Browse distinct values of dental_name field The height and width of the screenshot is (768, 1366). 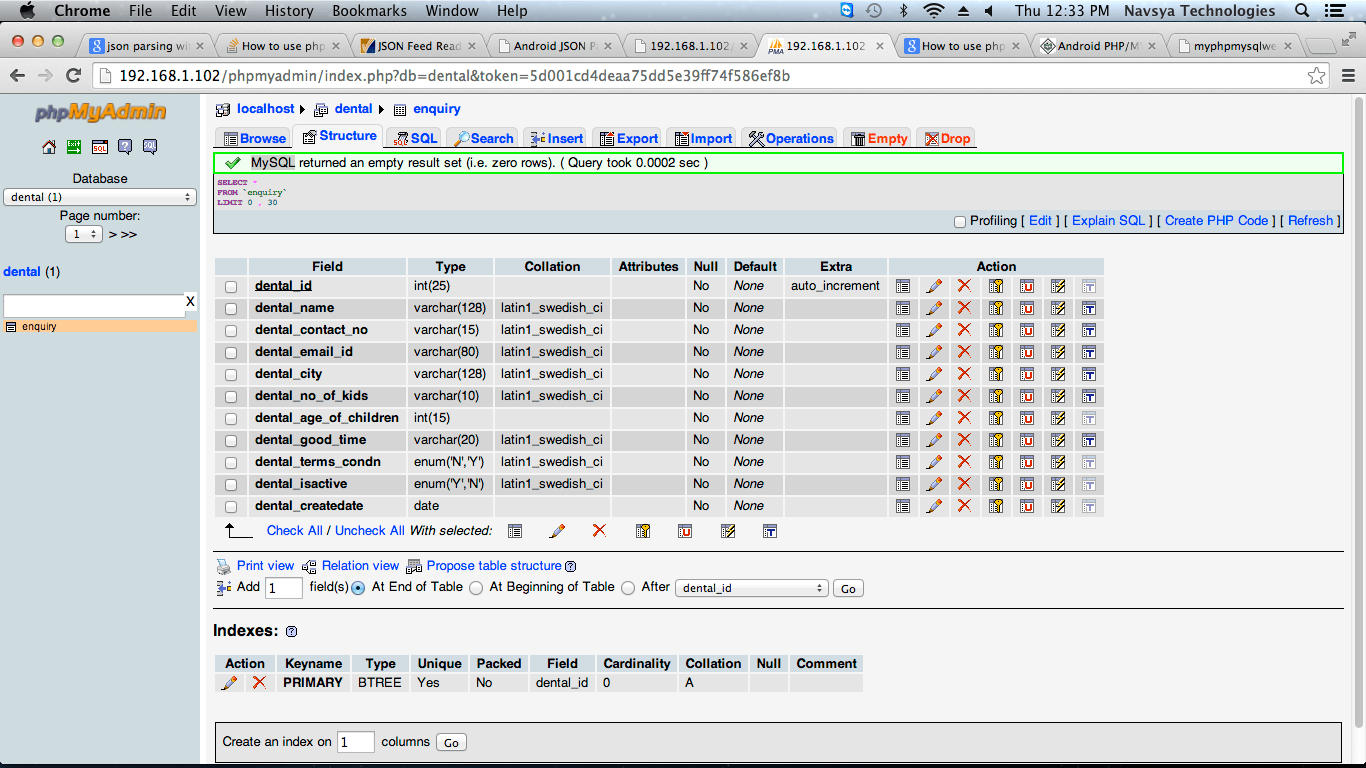click(x=903, y=307)
